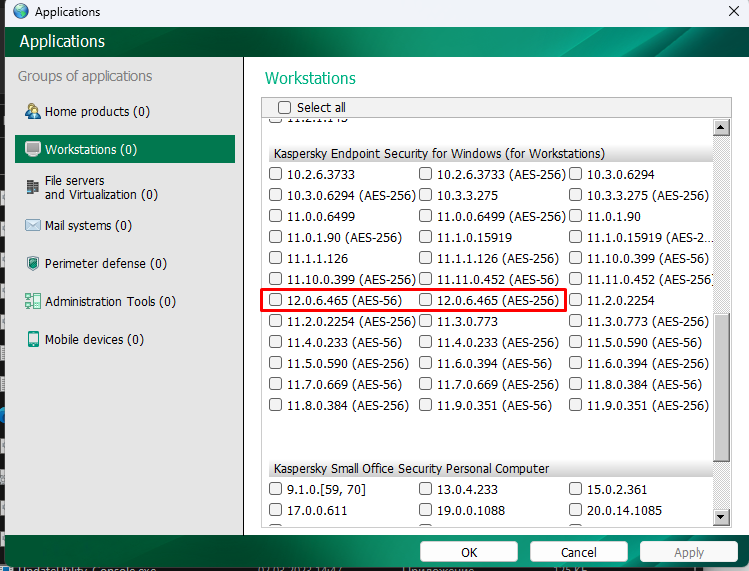749x571 pixels.
Task: Click the Mail systems envelope icon
Action: click(32, 225)
